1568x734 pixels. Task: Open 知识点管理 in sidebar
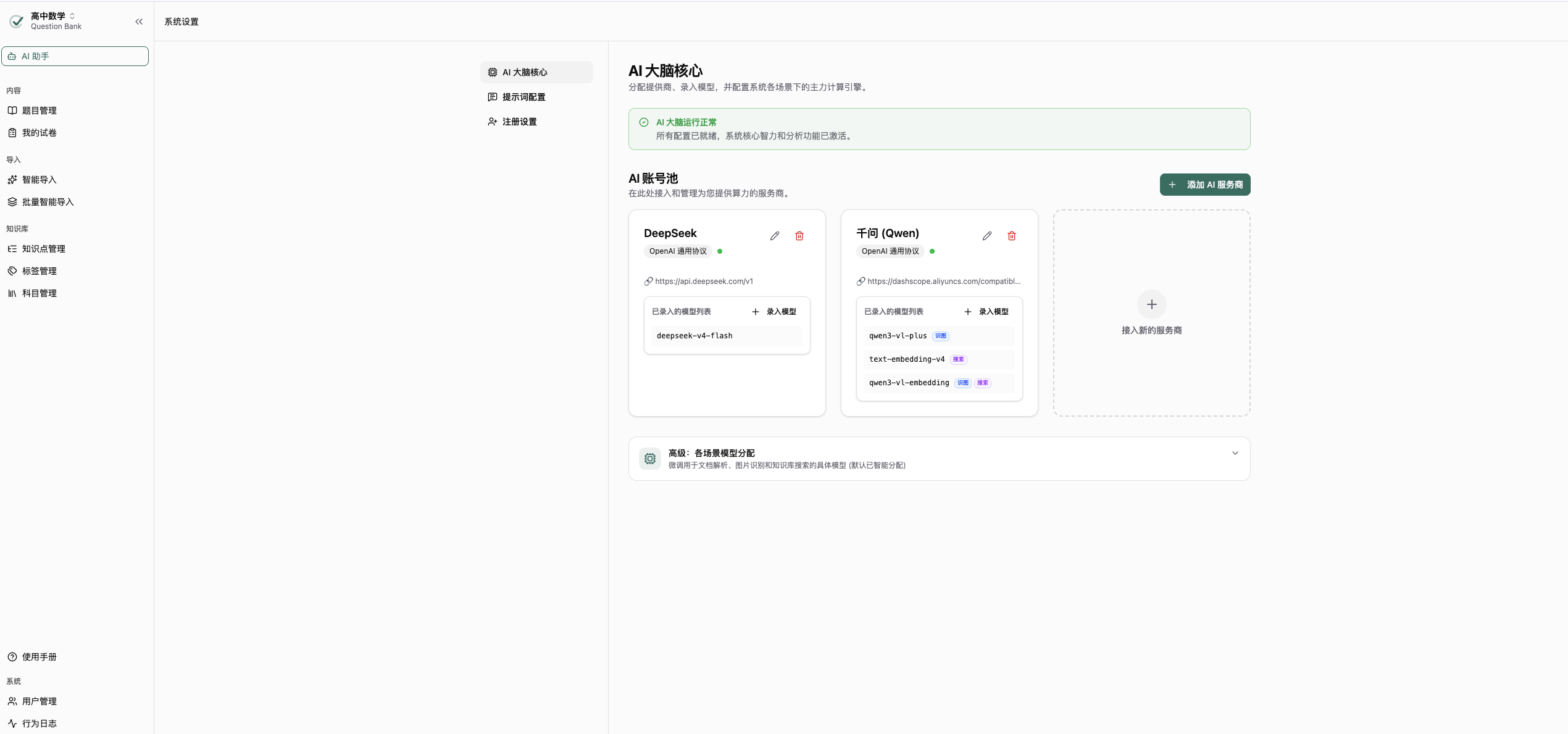pyautogui.click(x=44, y=249)
